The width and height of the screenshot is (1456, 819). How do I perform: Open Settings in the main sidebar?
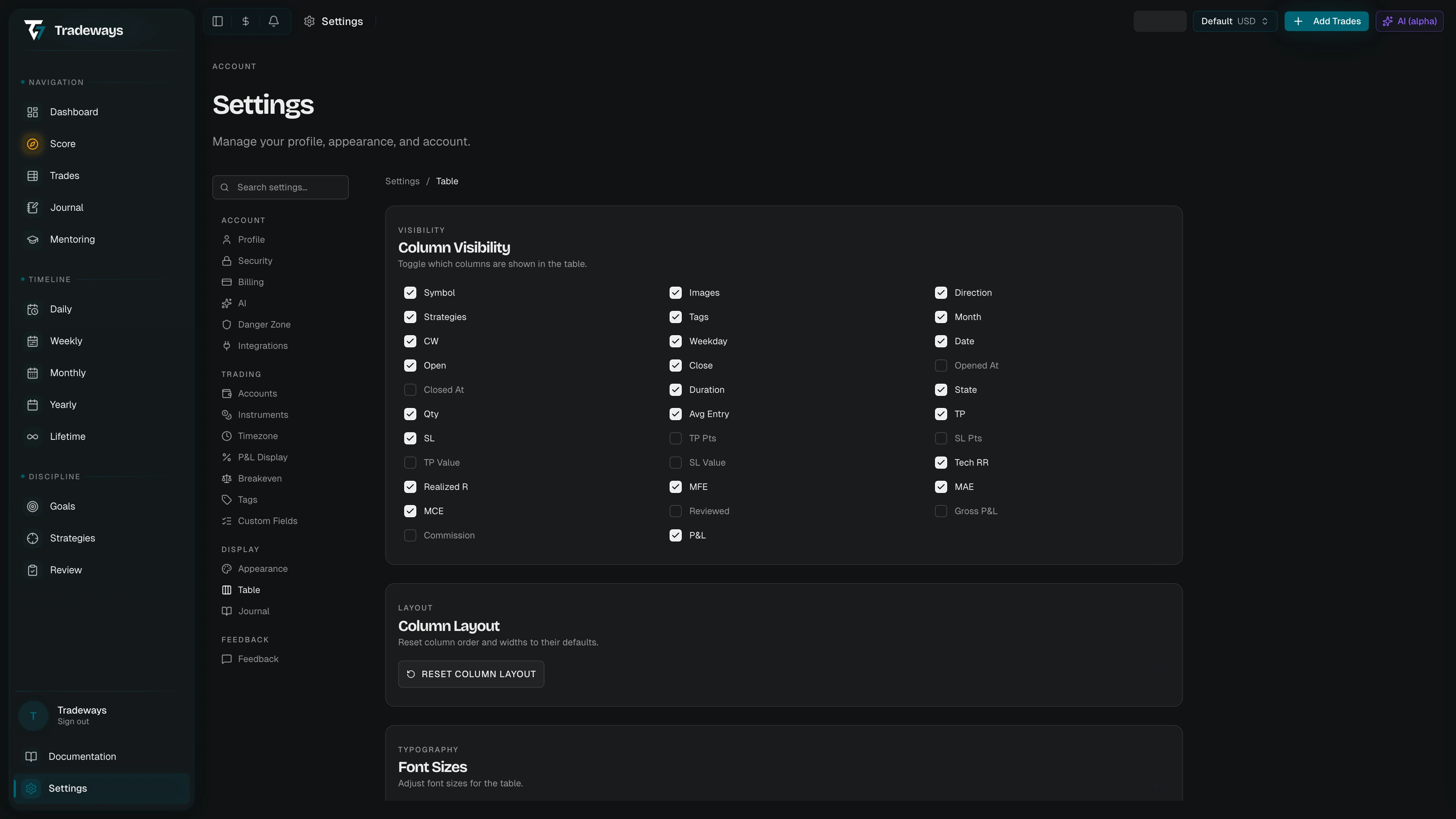click(102, 789)
